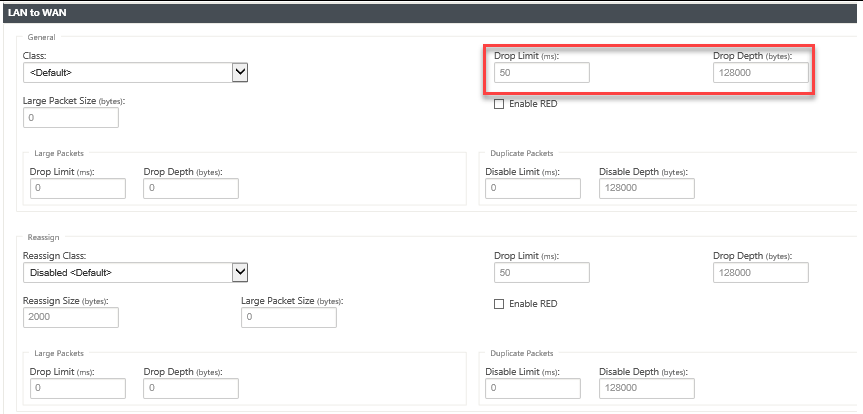Open the Class dropdown in General
The height and width of the screenshot is (414, 863).
pos(135,72)
